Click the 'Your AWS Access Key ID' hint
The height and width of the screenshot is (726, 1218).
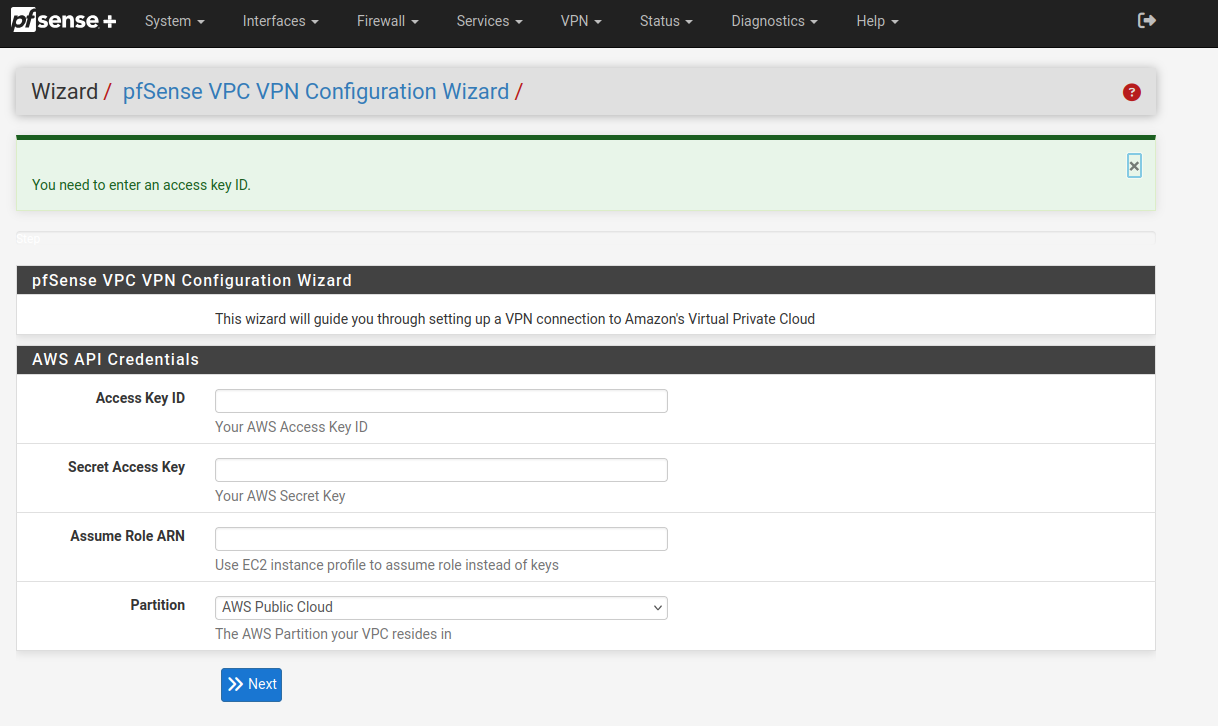(x=291, y=427)
